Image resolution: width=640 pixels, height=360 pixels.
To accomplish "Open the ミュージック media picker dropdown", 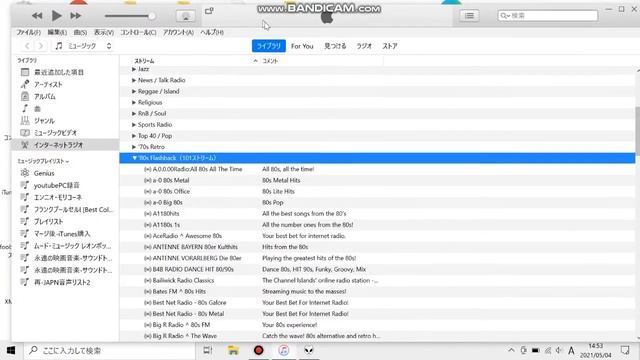I will pos(83,46).
